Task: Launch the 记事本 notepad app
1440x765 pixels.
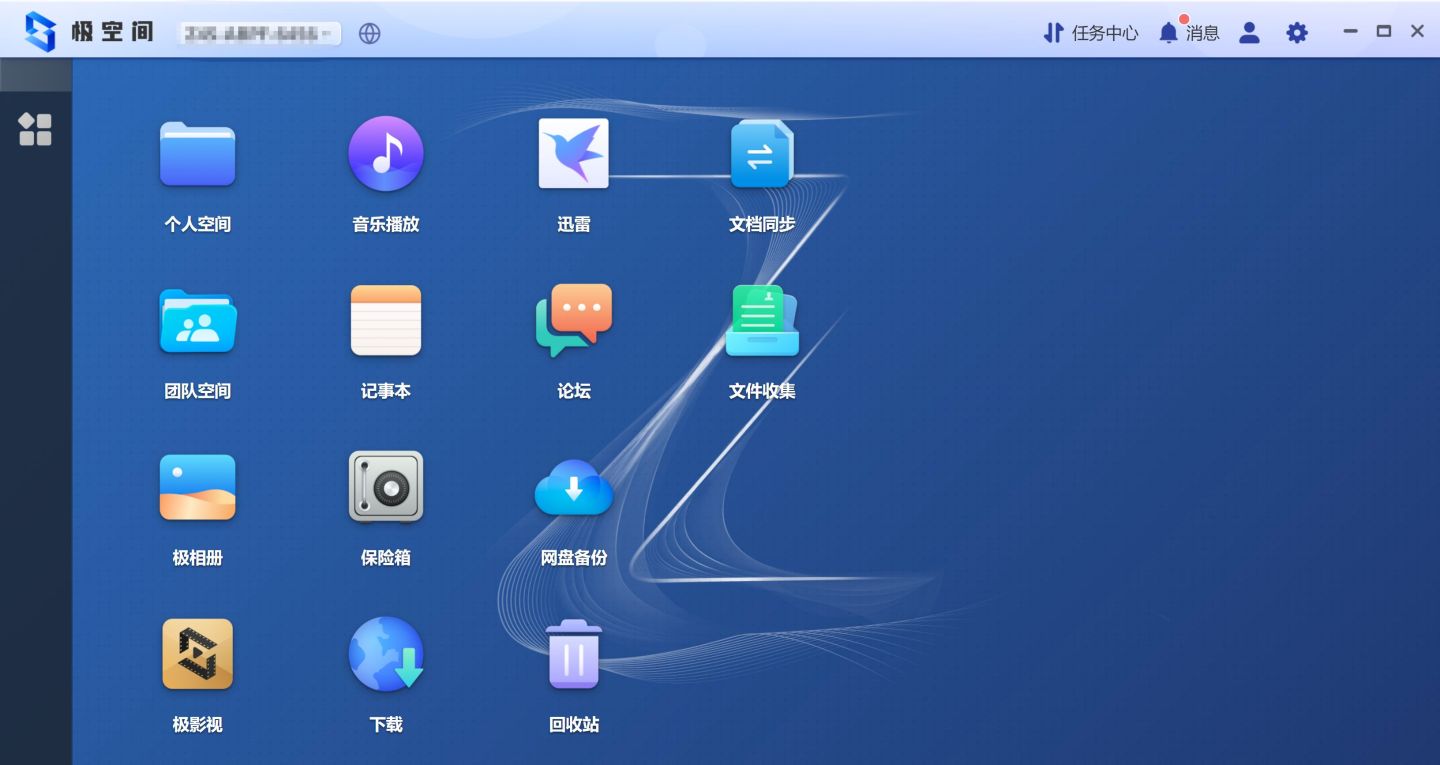Action: (x=386, y=320)
